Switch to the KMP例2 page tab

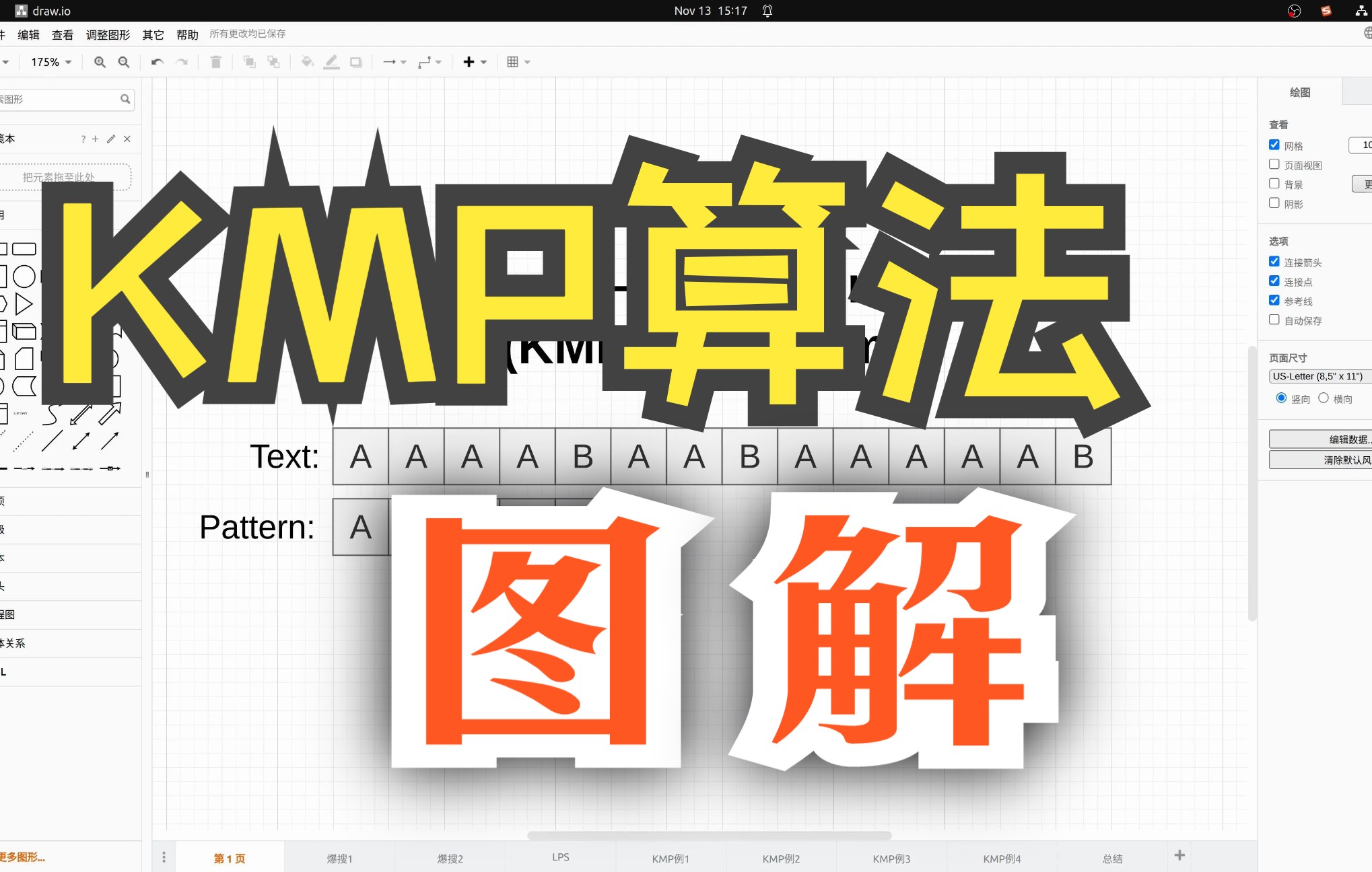click(781, 859)
